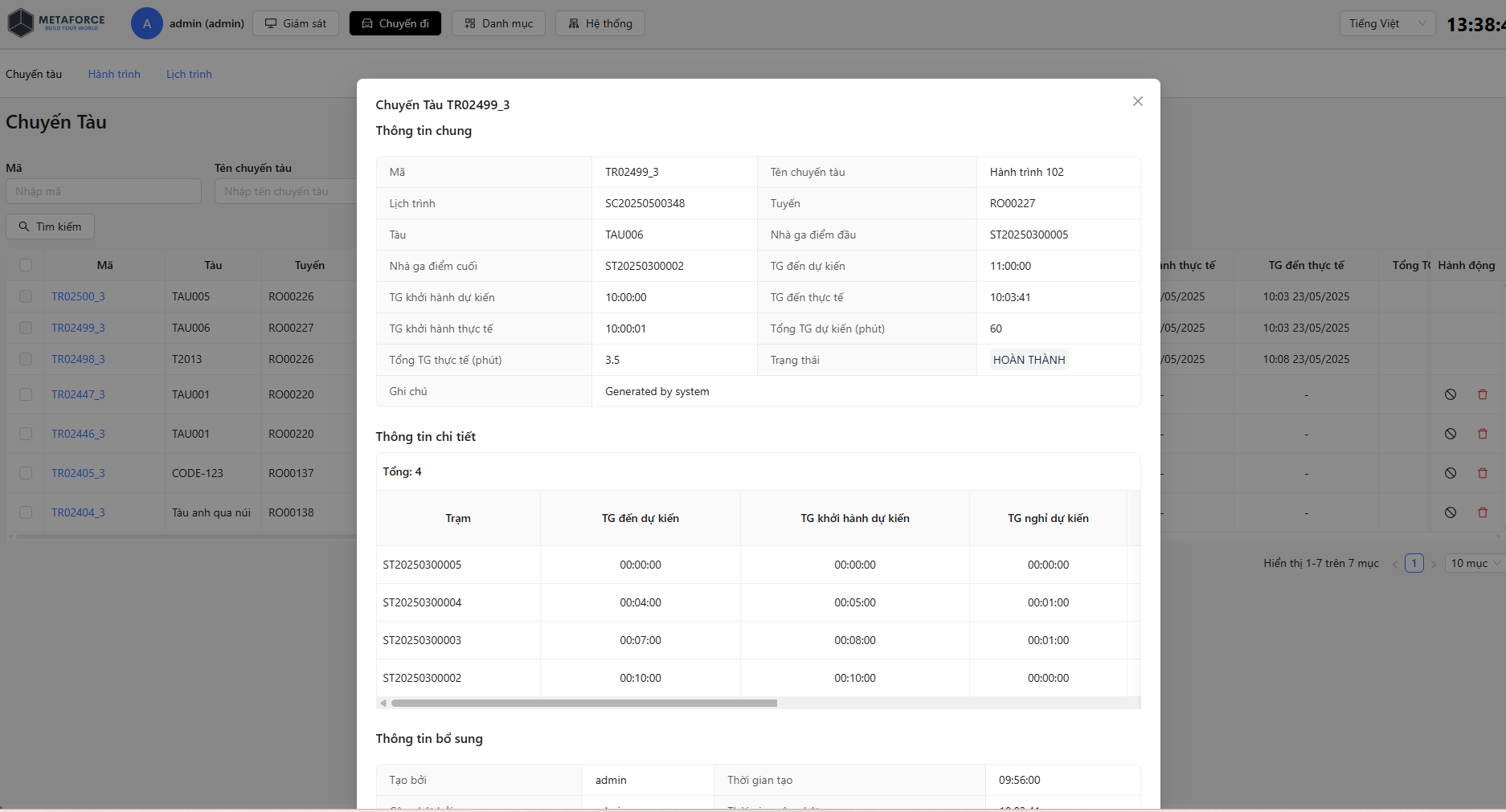Open the Danh mục menu

coord(498,23)
